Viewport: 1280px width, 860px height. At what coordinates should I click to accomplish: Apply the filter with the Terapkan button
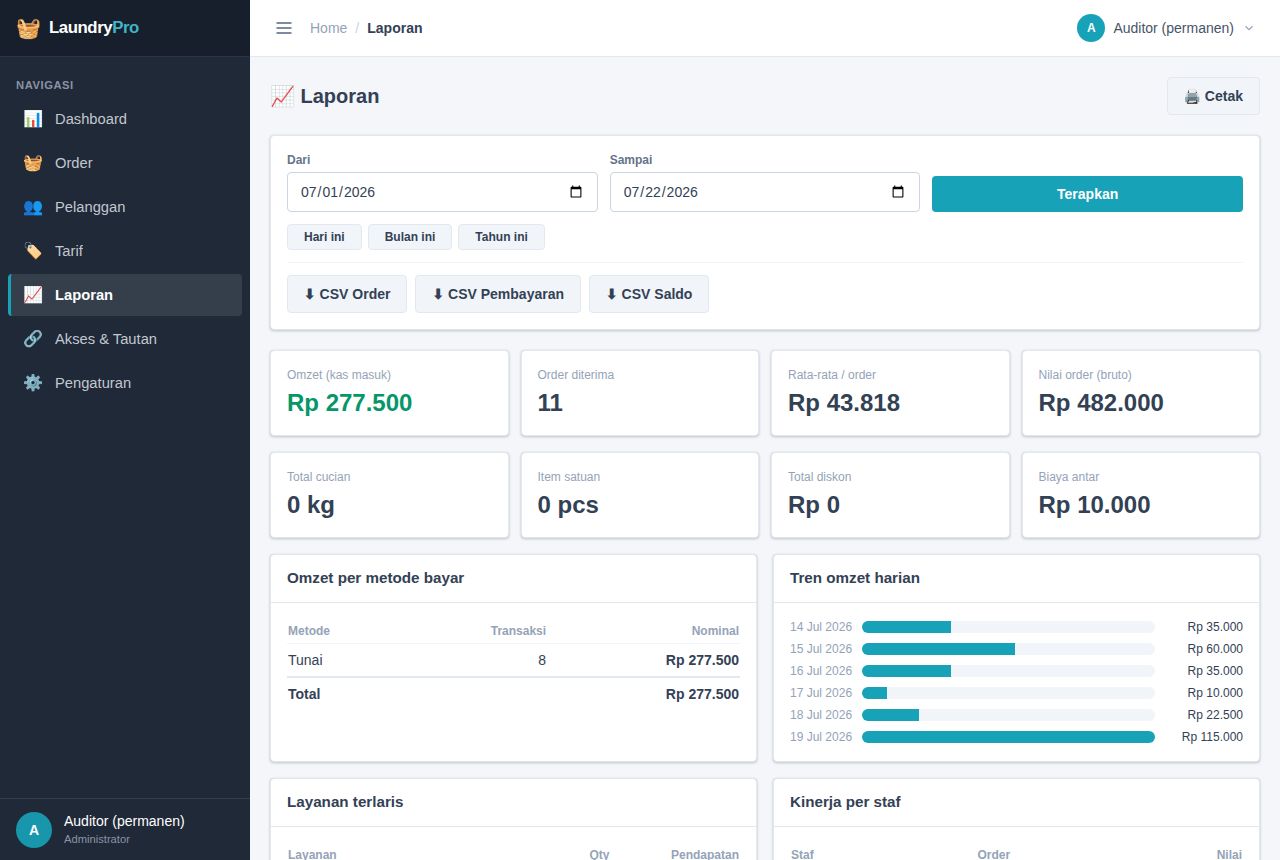(x=1087, y=194)
